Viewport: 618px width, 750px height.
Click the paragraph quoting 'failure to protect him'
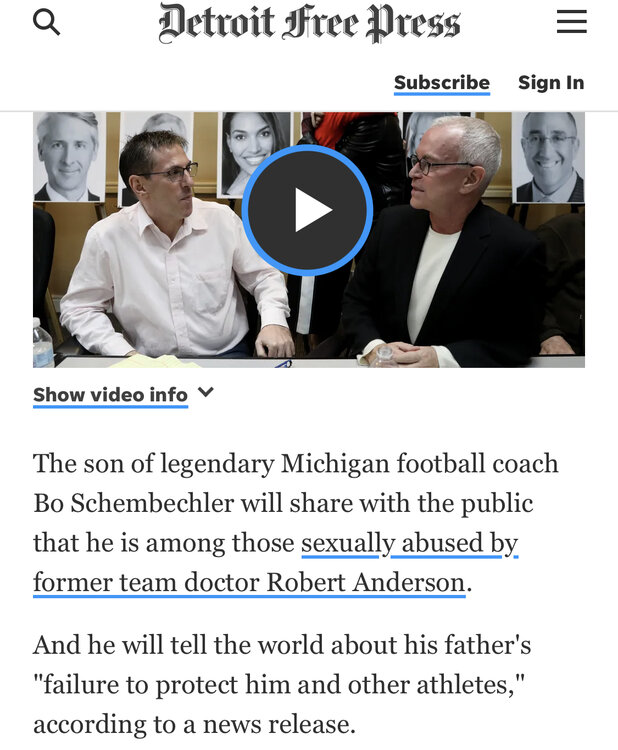[x=282, y=684]
